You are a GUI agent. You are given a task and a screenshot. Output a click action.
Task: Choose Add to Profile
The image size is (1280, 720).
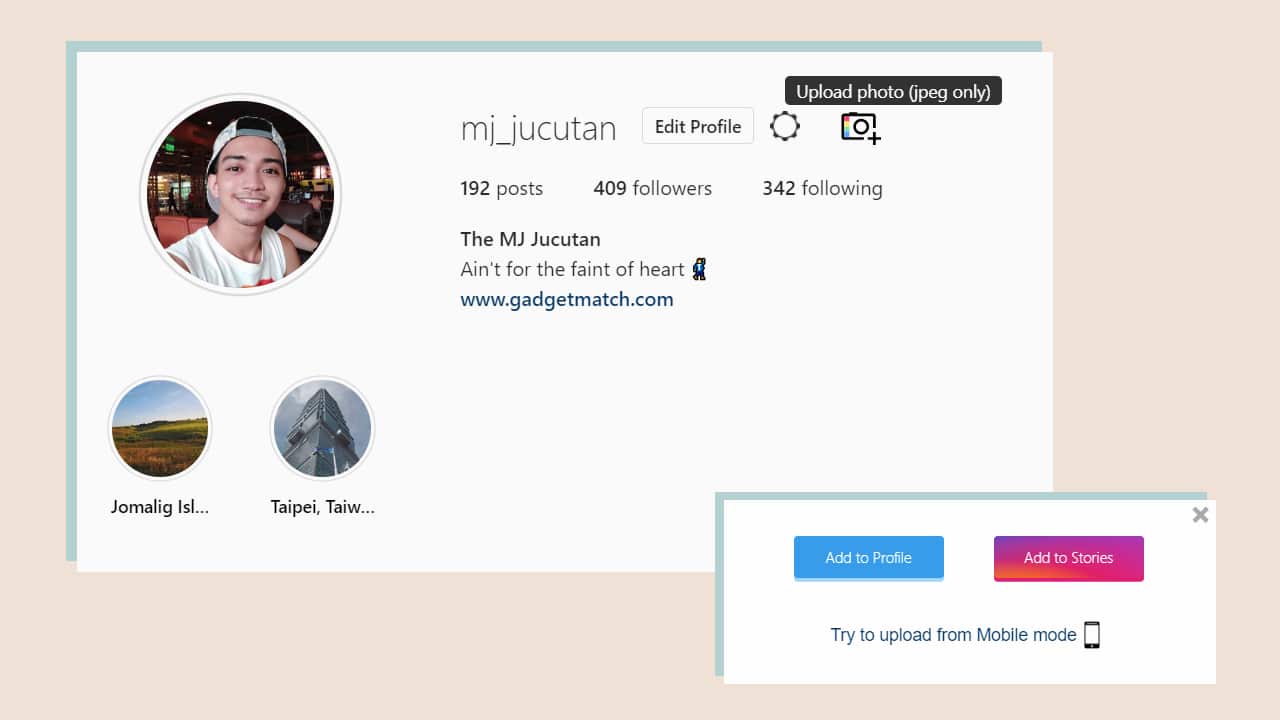868,558
